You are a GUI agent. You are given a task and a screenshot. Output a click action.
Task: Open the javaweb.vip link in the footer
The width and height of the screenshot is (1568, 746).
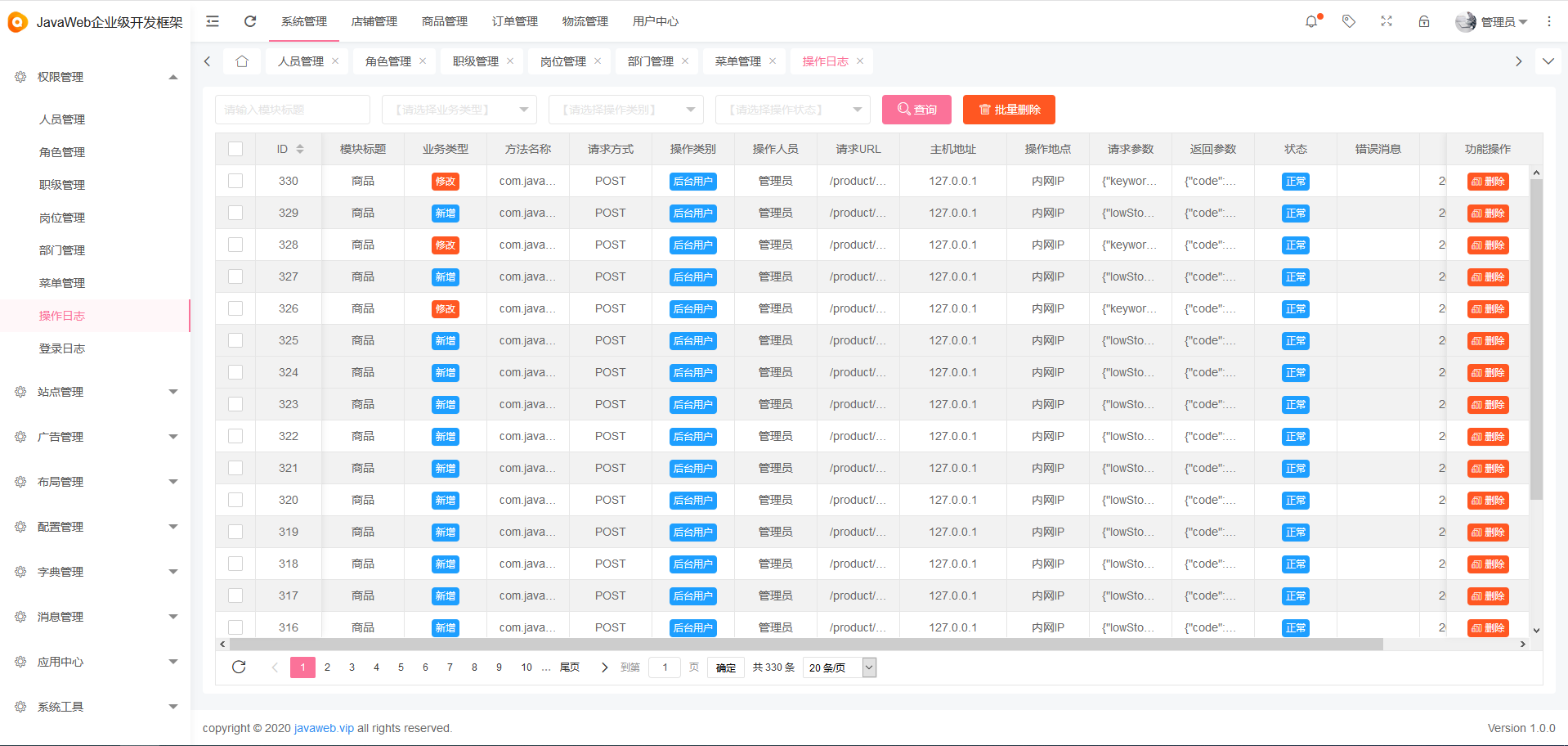pos(323,728)
